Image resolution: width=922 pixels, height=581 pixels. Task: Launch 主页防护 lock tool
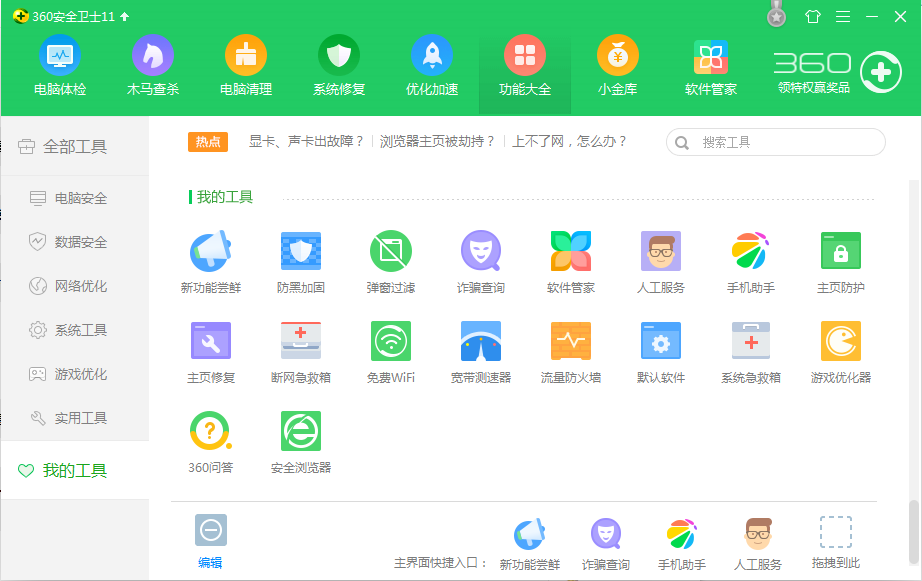840,262
